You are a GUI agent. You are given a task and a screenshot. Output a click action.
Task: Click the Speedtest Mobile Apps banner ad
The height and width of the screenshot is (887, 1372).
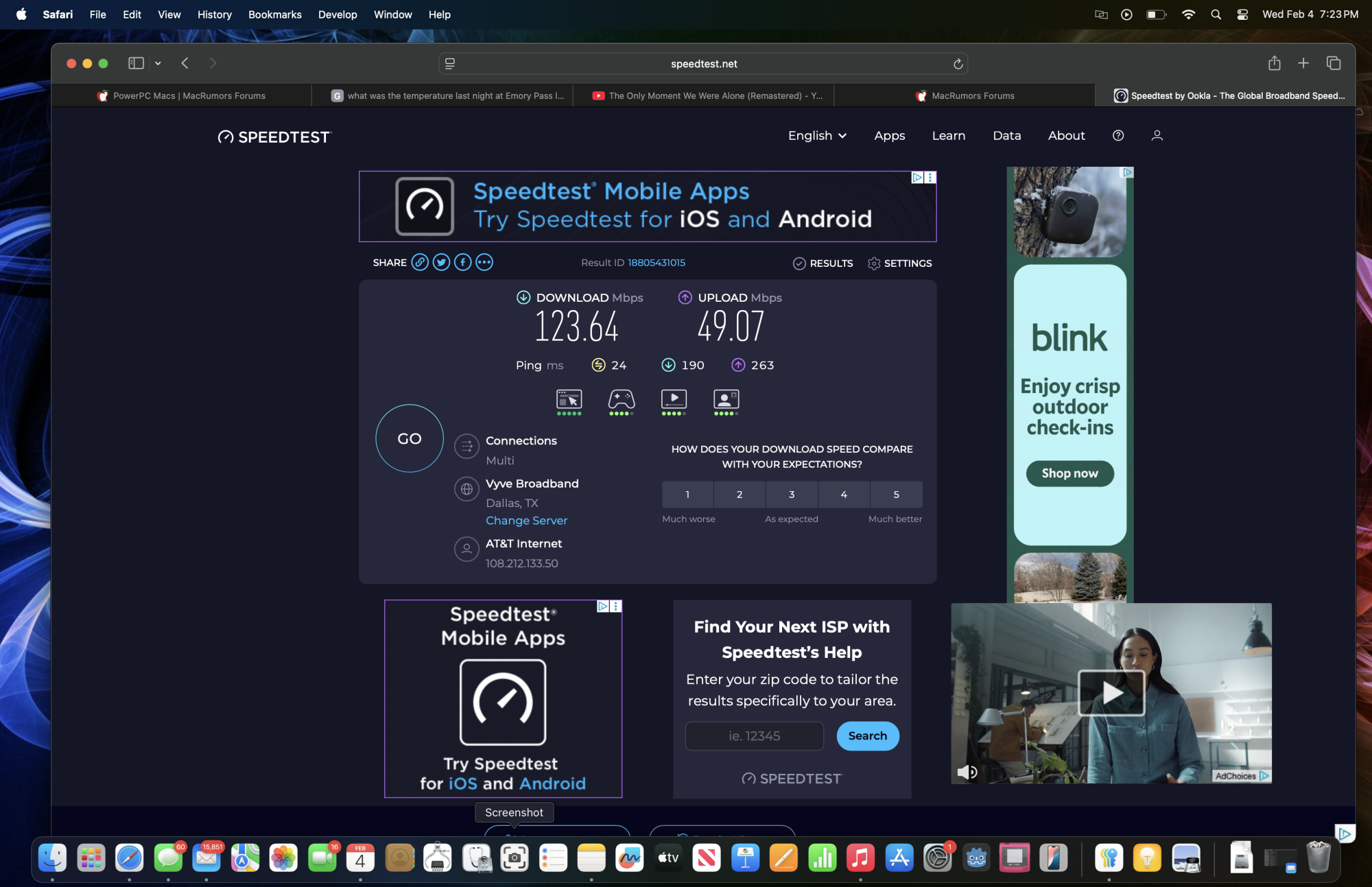(x=648, y=206)
